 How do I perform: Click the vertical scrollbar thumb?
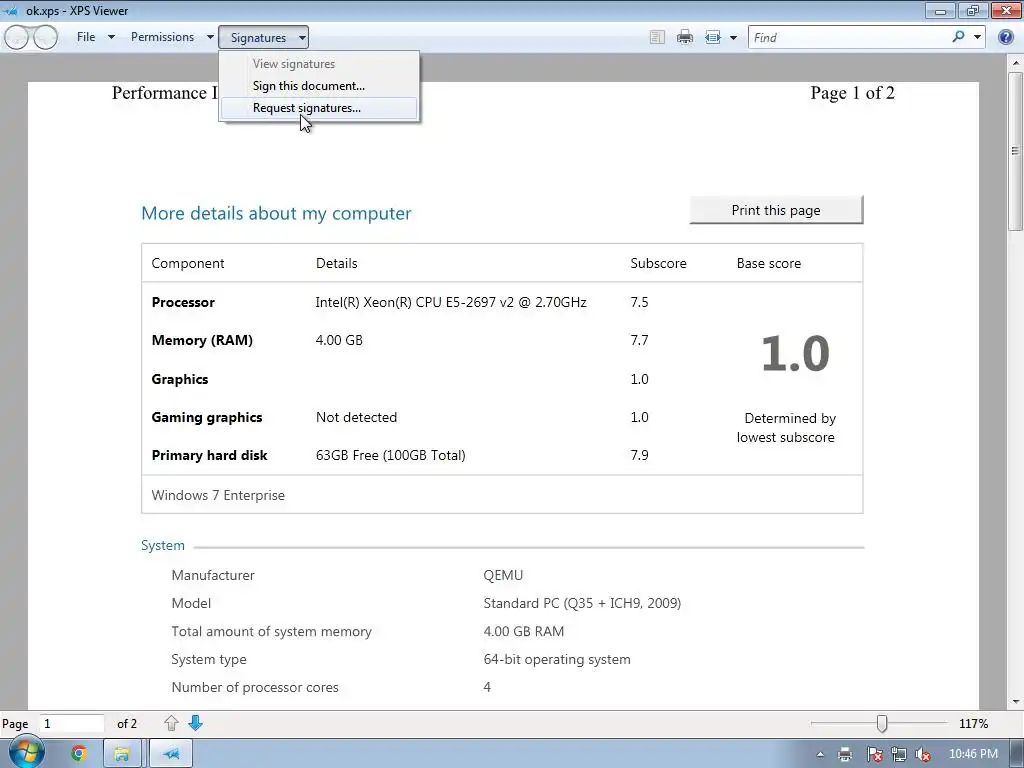click(x=1016, y=151)
